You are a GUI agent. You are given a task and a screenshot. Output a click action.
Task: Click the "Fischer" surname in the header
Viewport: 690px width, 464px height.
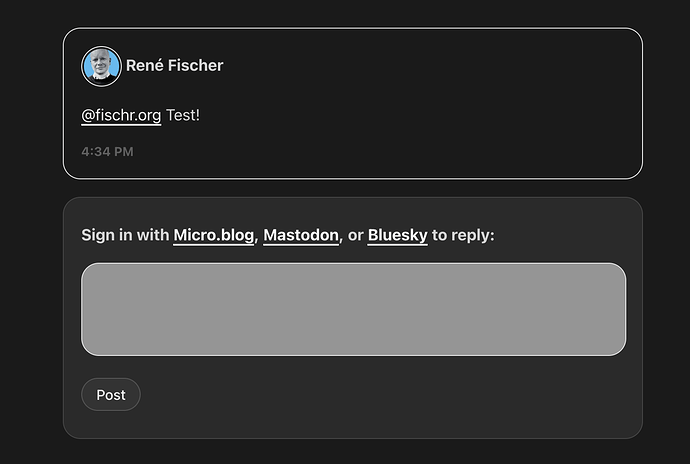point(195,66)
